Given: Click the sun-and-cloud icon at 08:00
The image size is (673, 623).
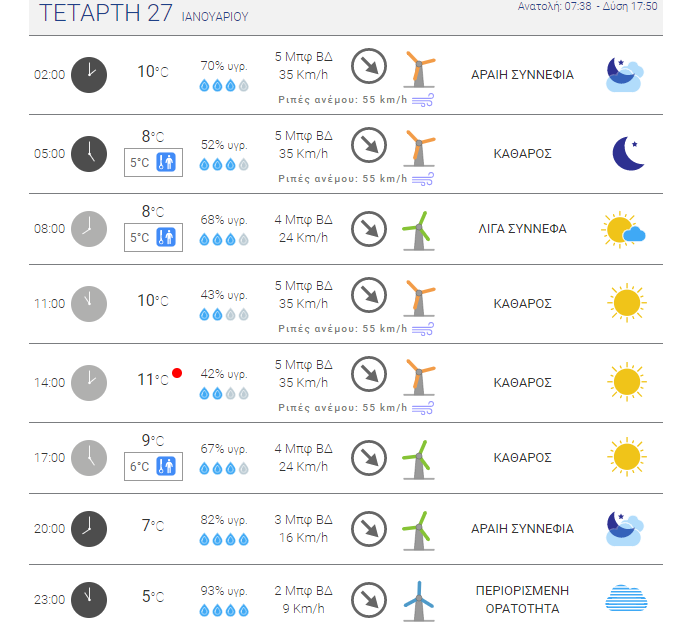Looking at the screenshot, I should (623, 230).
